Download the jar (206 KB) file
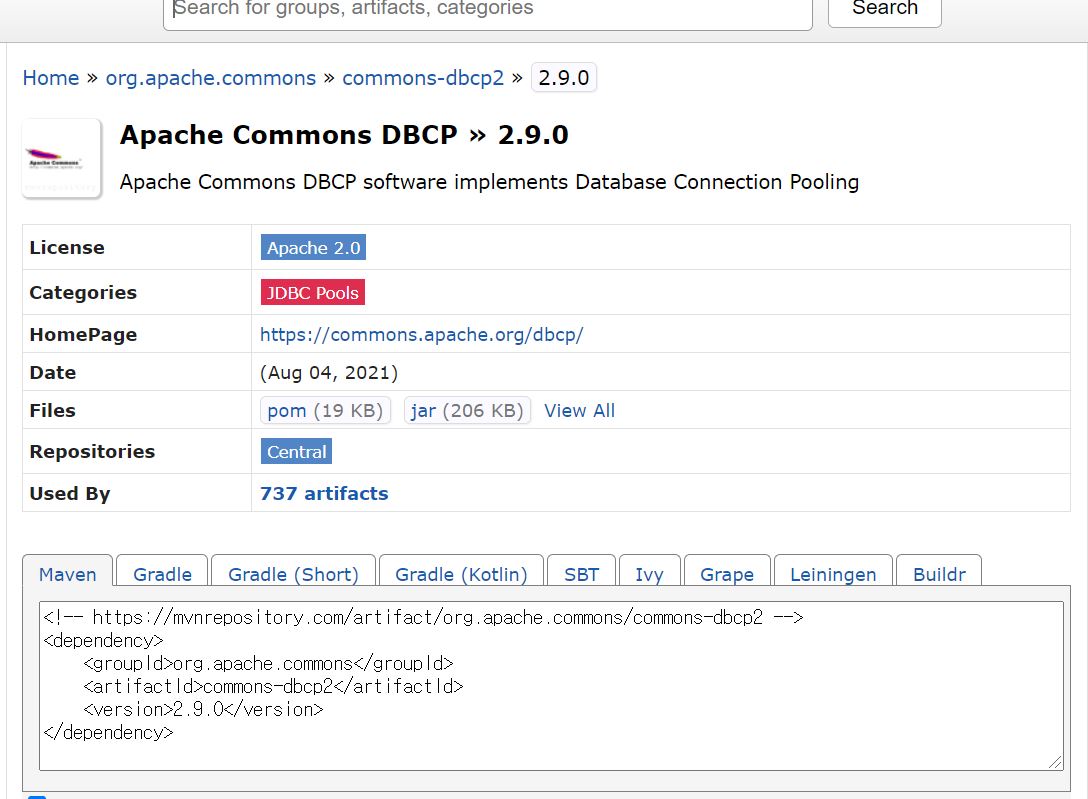 click(x=466, y=411)
